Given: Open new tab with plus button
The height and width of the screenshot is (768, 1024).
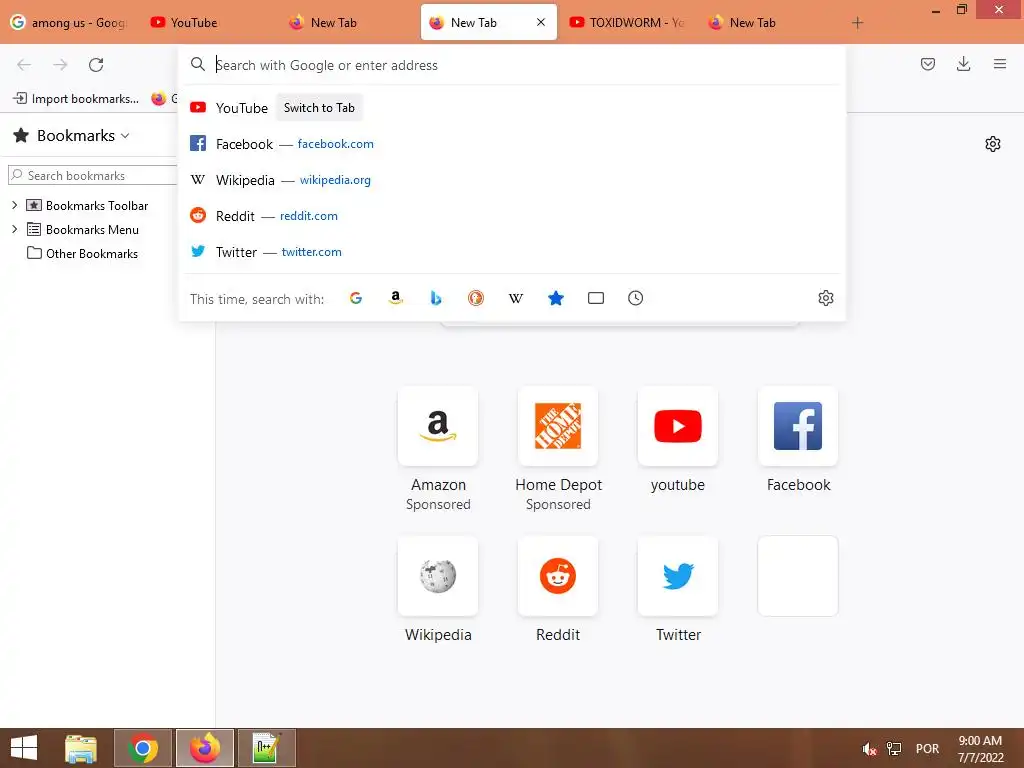Looking at the screenshot, I should (x=857, y=23).
